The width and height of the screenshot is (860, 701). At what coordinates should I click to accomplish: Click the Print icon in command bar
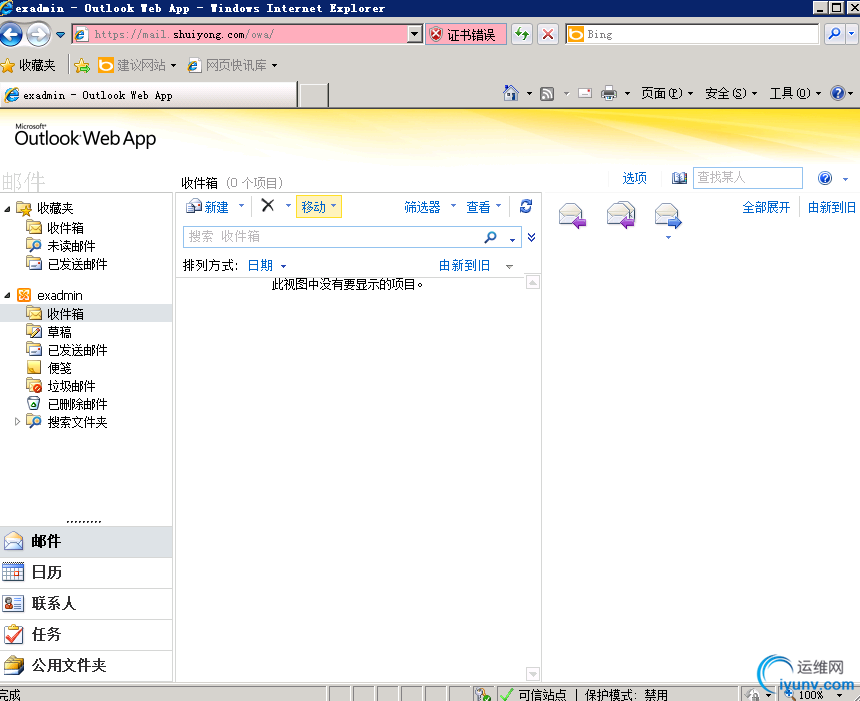pos(608,93)
